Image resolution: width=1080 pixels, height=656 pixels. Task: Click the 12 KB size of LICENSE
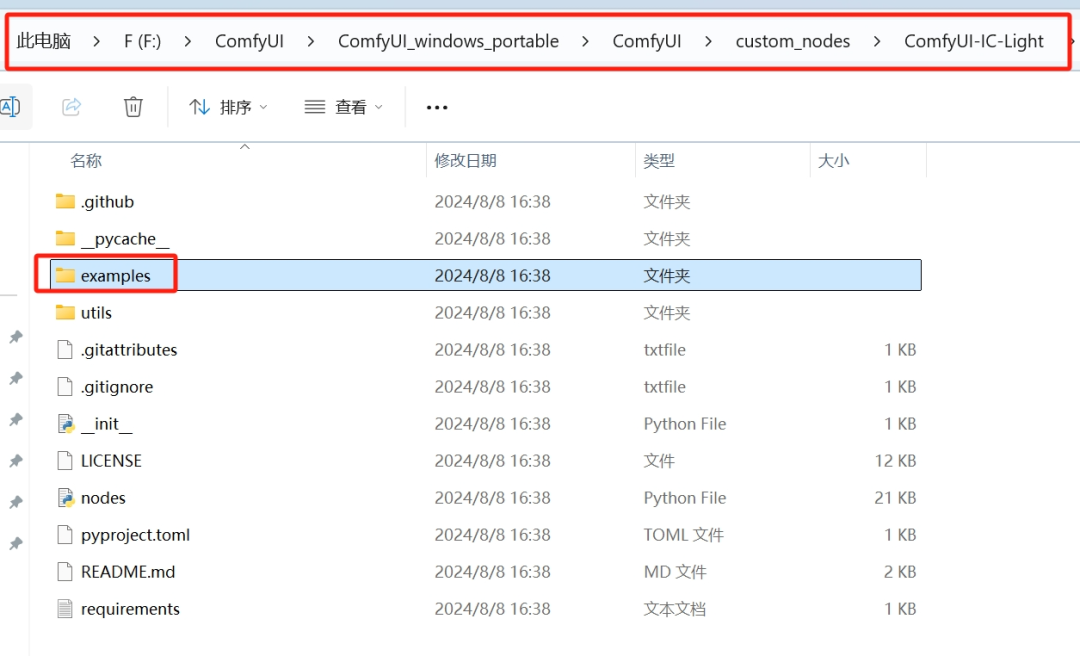(x=895, y=460)
